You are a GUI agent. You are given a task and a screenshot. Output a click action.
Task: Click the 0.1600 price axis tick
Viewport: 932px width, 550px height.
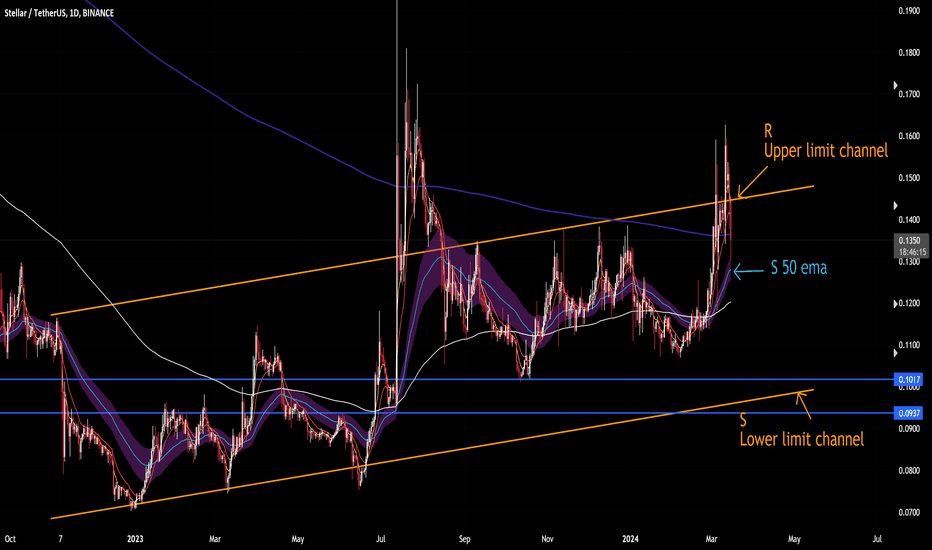(909, 136)
